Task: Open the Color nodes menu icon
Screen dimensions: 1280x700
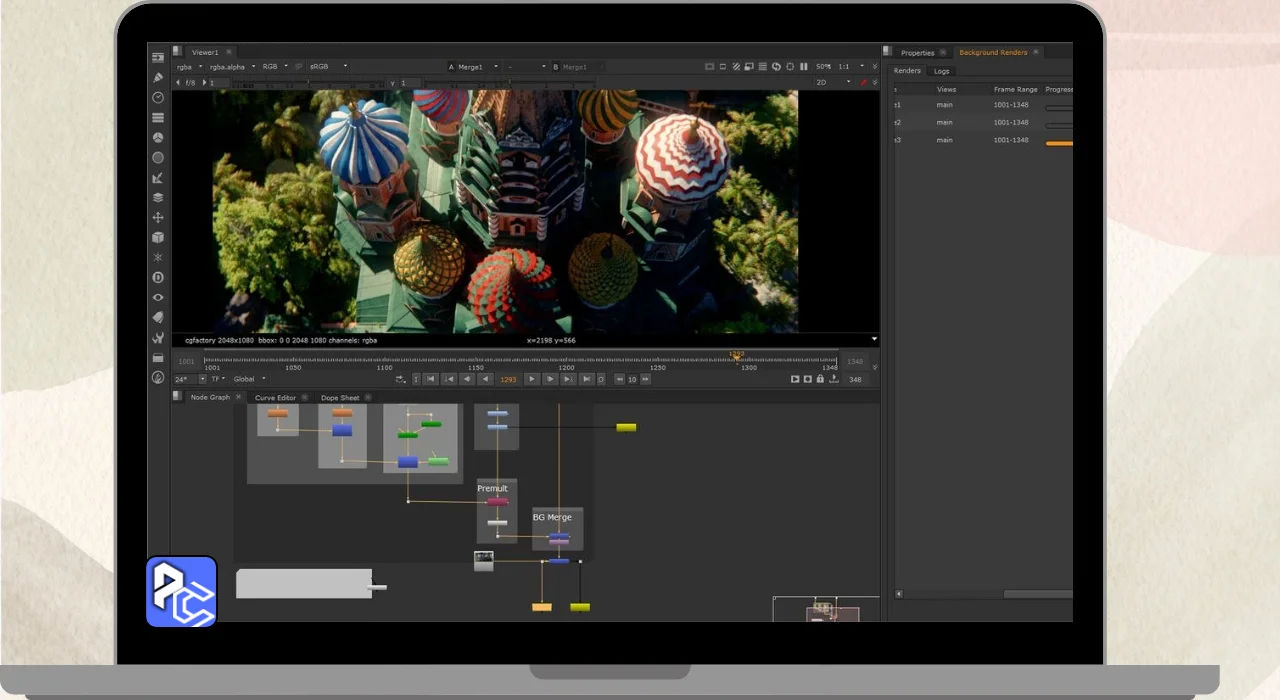Action: point(158,137)
